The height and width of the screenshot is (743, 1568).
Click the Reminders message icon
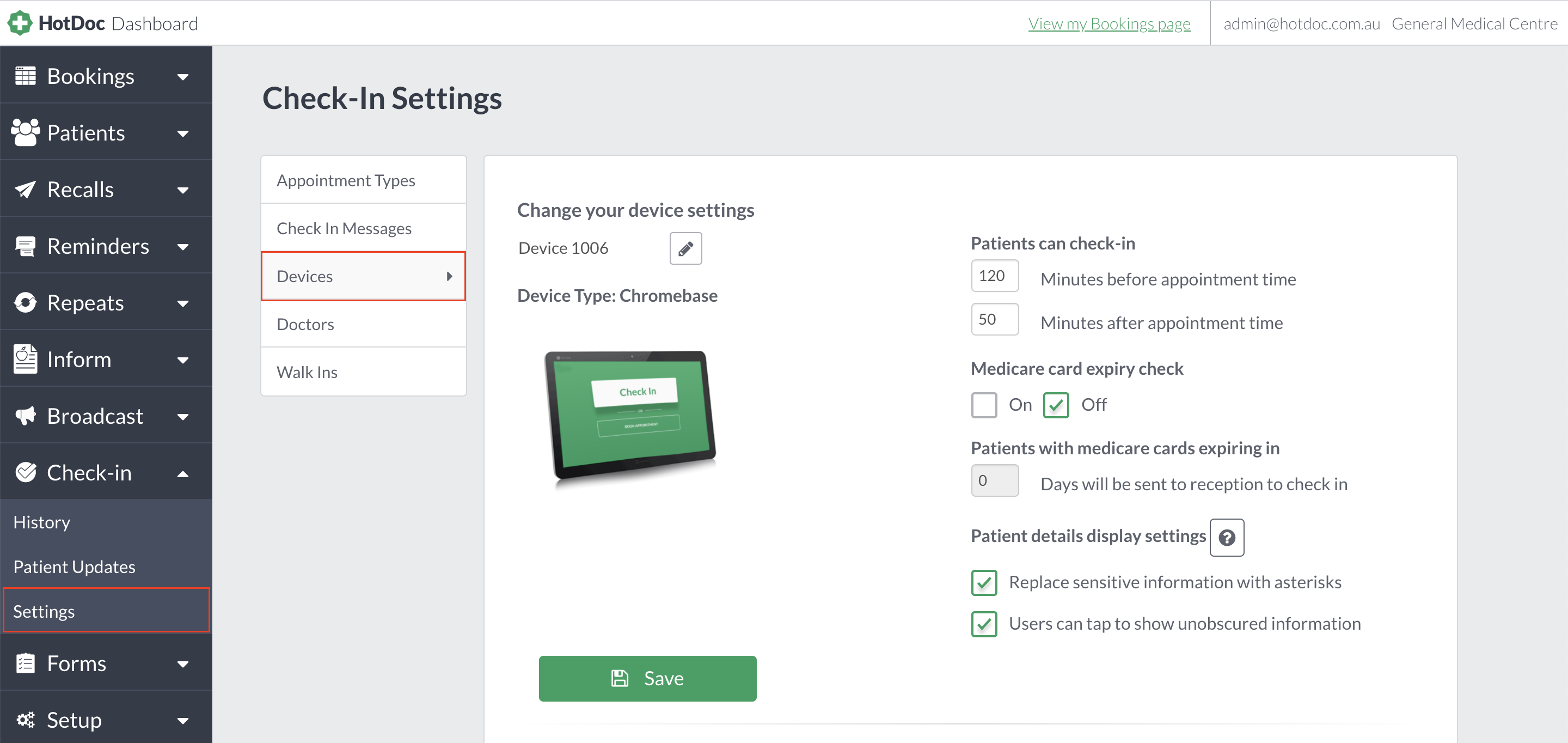tap(26, 246)
